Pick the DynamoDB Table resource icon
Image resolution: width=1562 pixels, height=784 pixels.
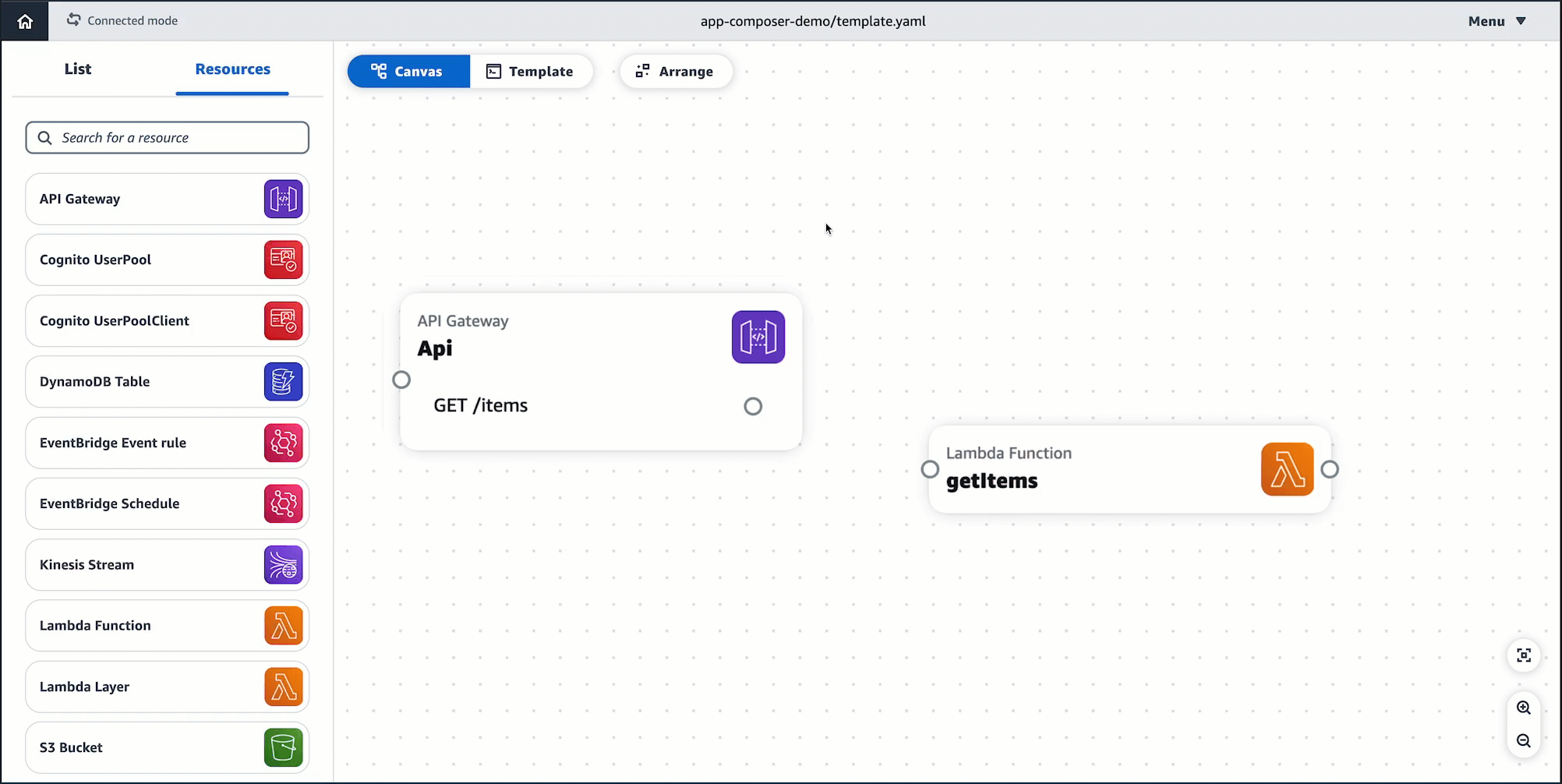pyautogui.click(x=283, y=382)
